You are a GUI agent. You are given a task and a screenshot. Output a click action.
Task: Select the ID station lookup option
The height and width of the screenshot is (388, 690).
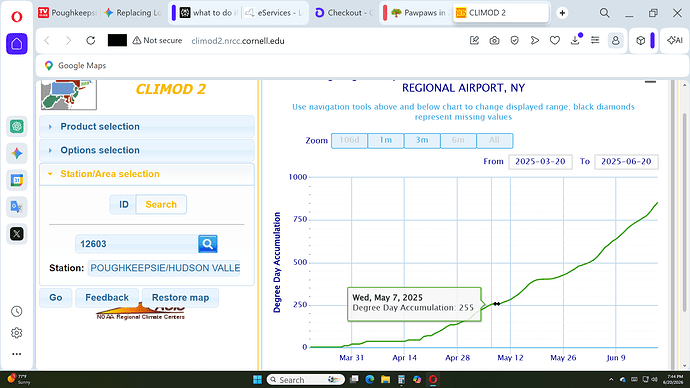point(123,205)
